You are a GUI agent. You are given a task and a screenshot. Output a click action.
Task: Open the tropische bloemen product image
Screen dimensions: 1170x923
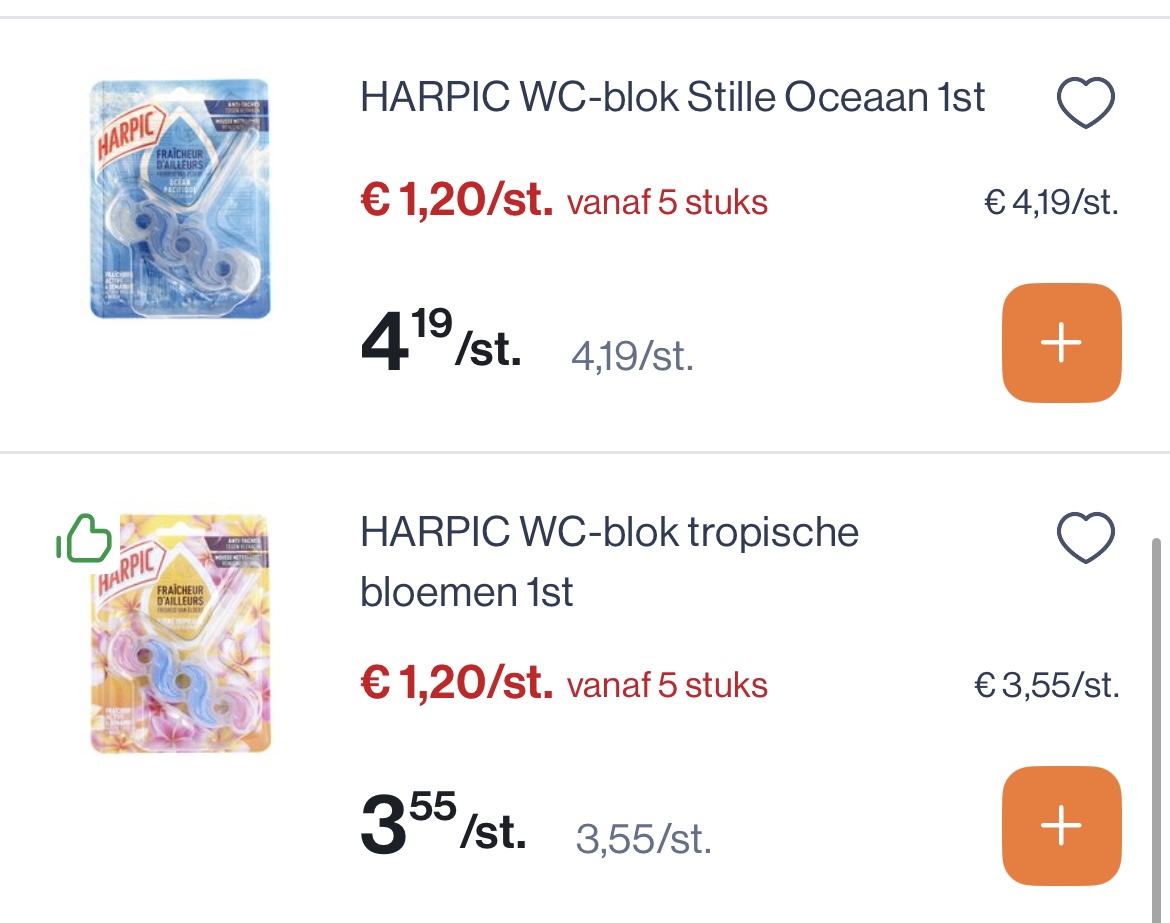(180, 633)
